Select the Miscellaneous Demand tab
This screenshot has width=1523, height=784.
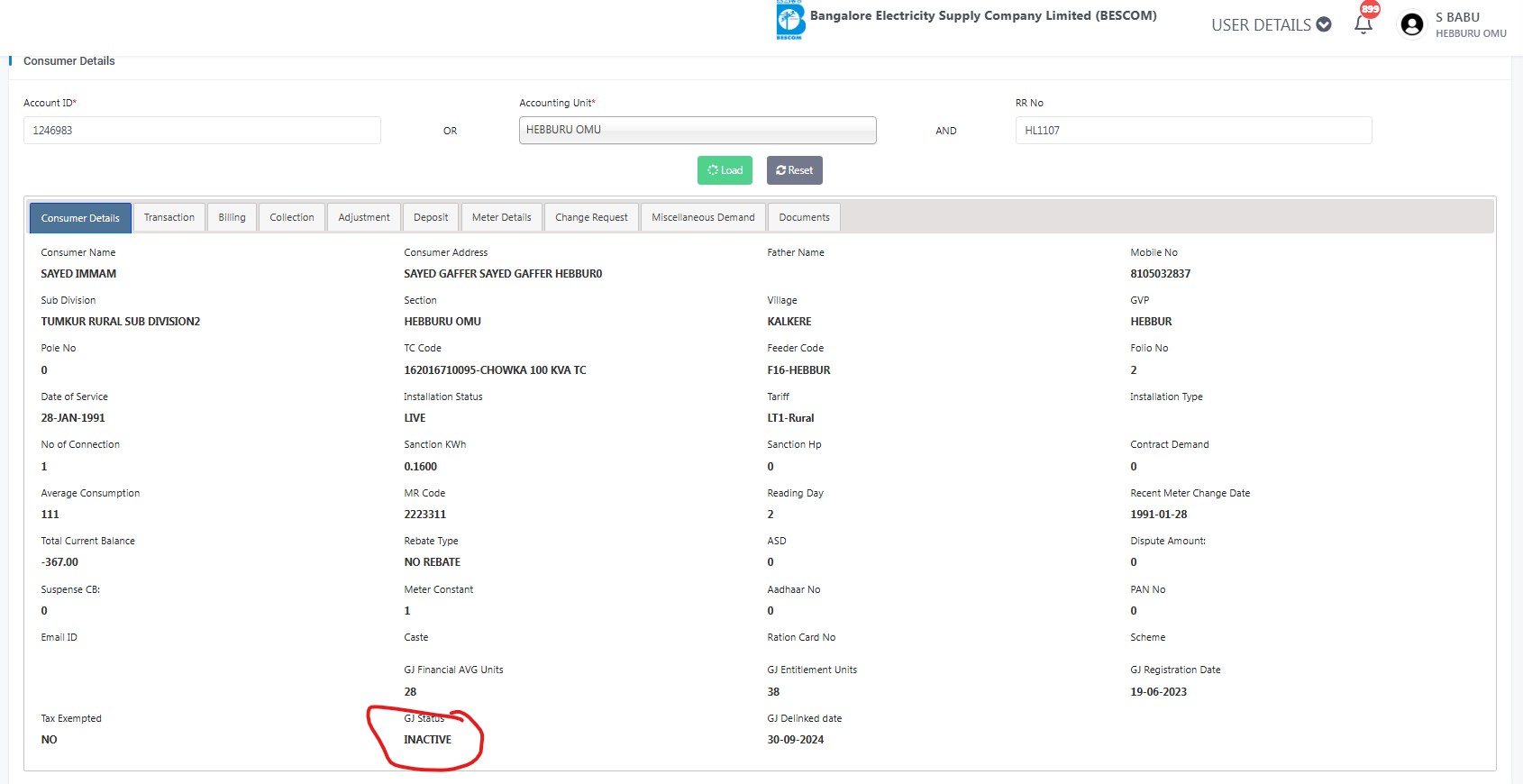coord(703,217)
